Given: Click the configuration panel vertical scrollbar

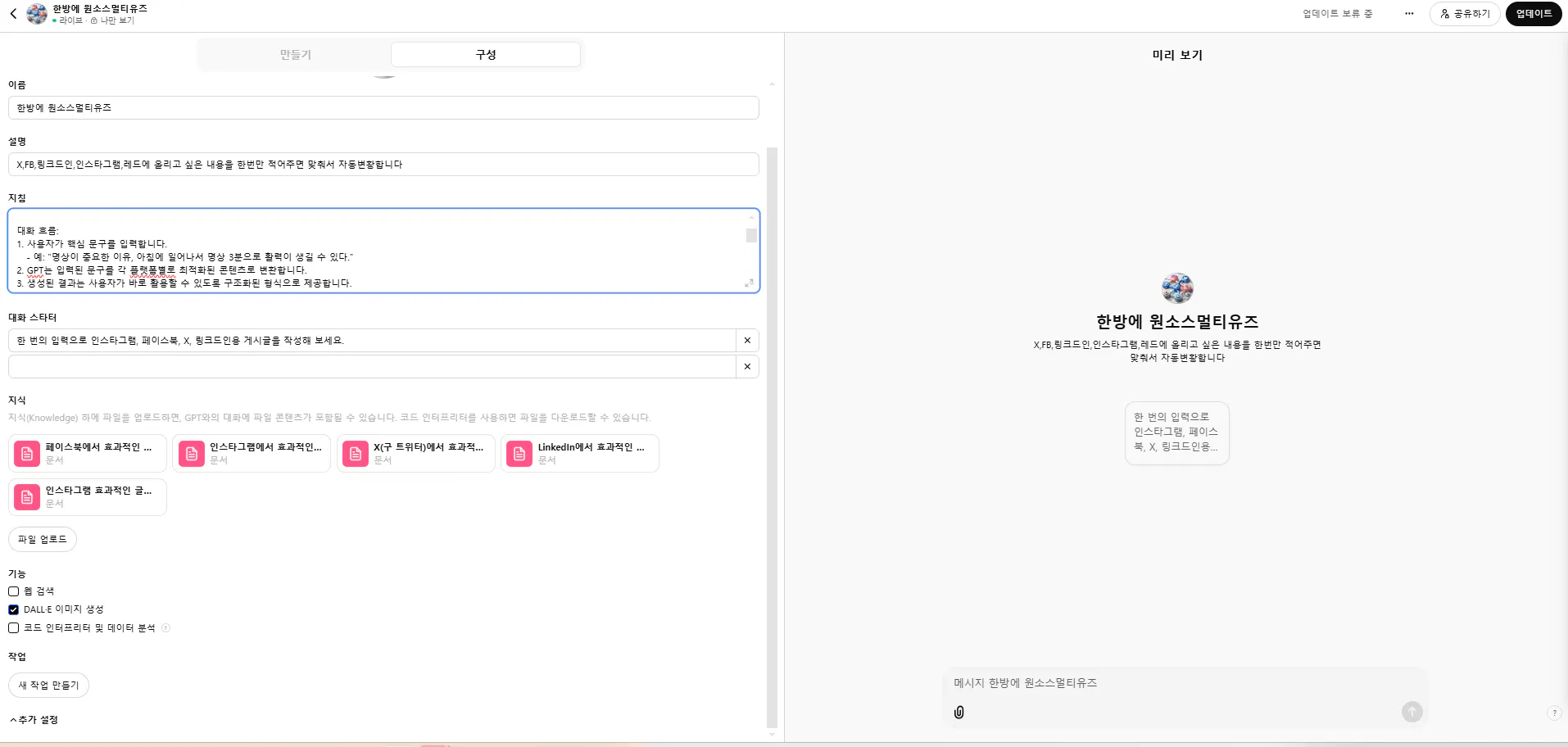Looking at the screenshot, I should pyautogui.click(x=772, y=437).
